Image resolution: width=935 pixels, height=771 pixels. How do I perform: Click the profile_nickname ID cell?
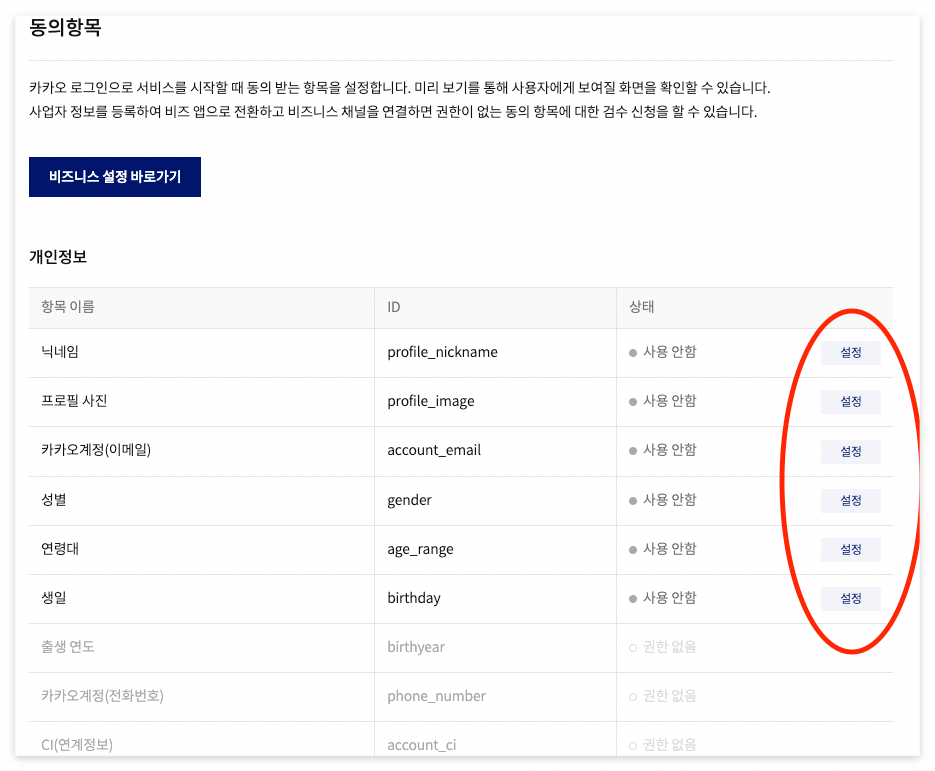442,352
